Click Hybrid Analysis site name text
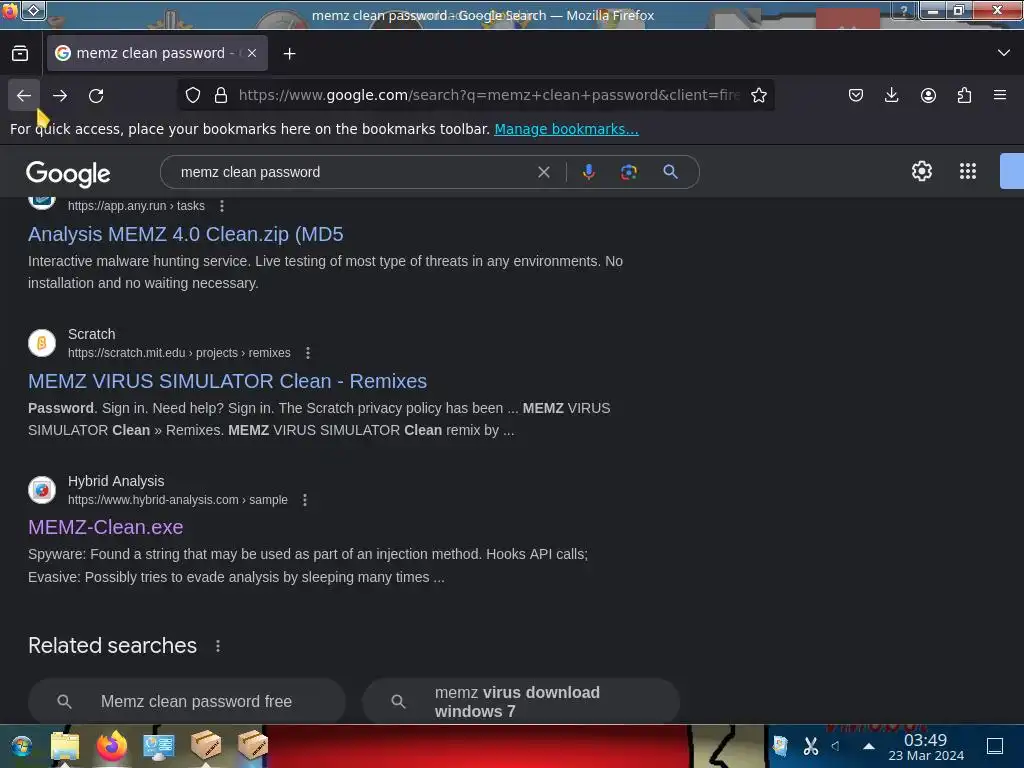 click(116, 481)
